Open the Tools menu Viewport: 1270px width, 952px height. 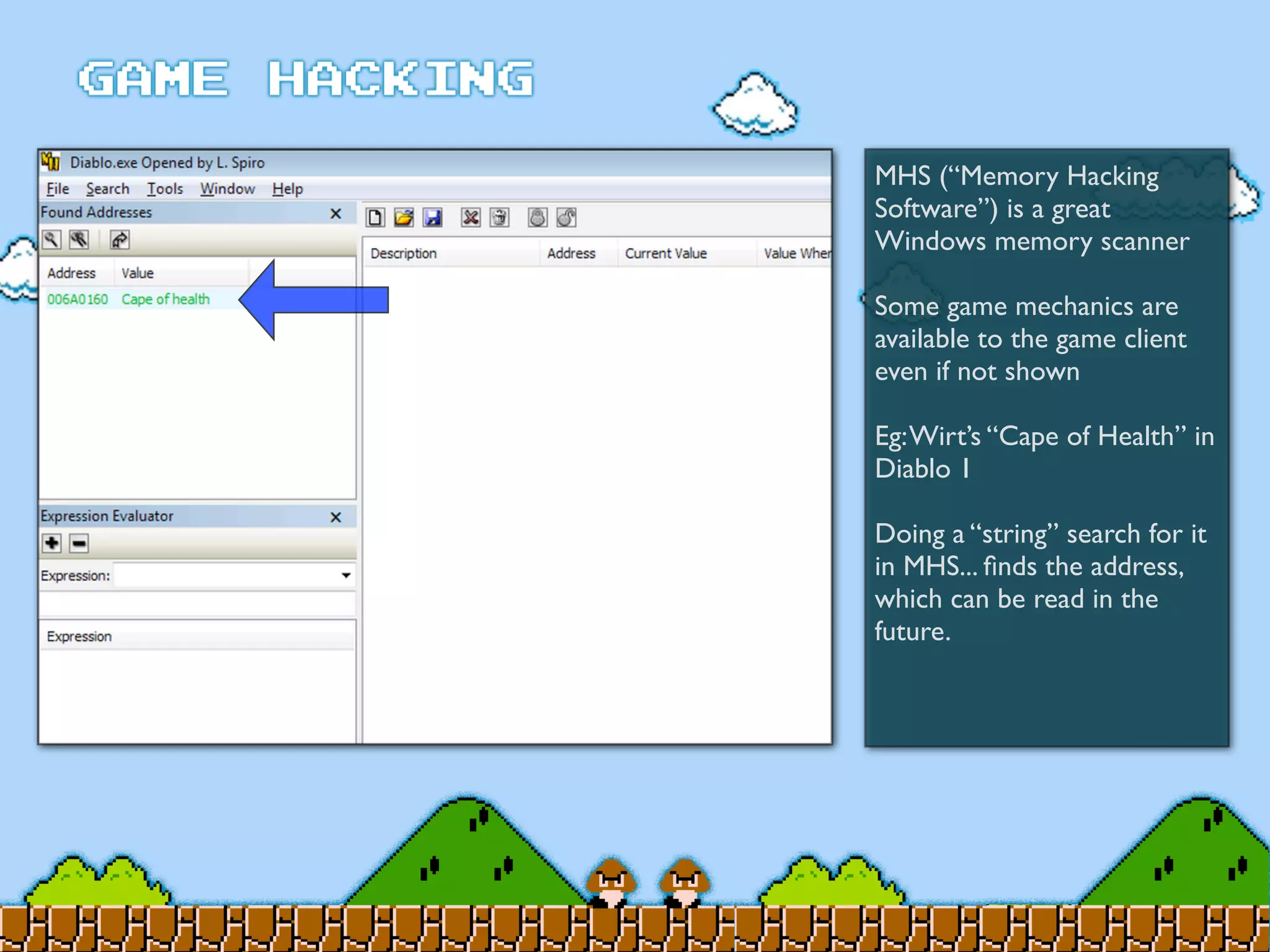click(164, 188)
